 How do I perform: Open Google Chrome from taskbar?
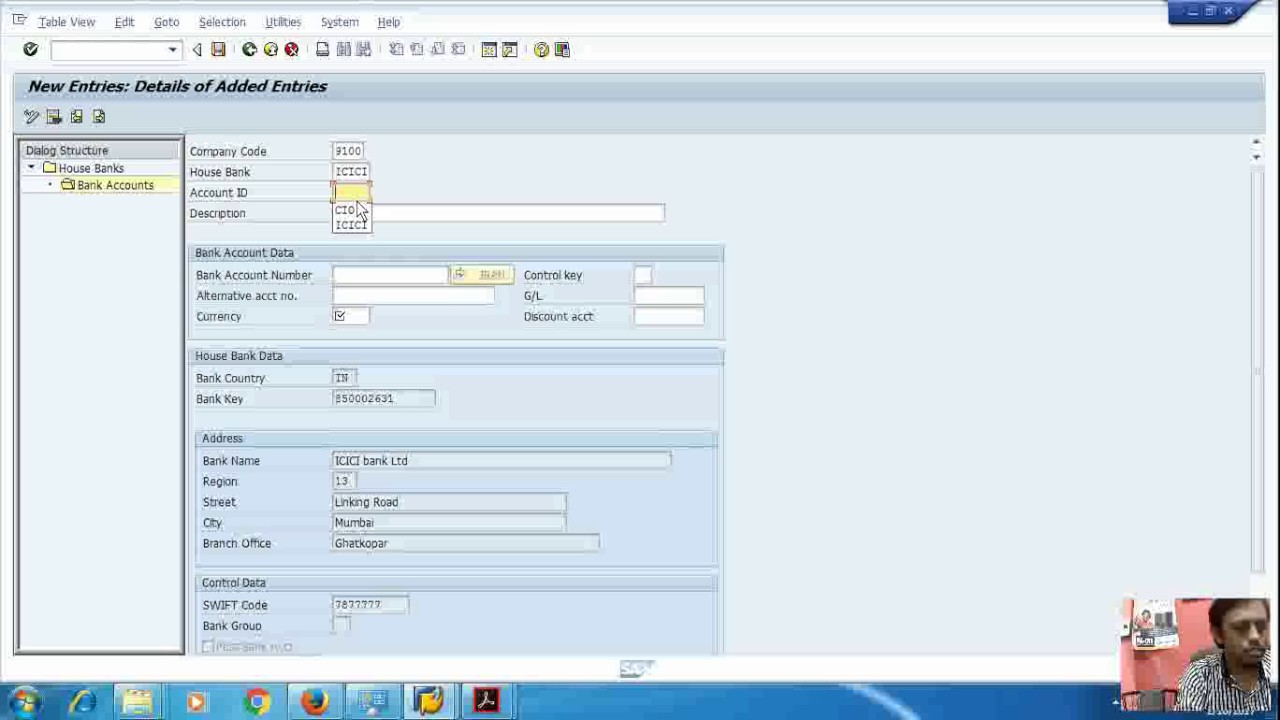click(258, 702)
